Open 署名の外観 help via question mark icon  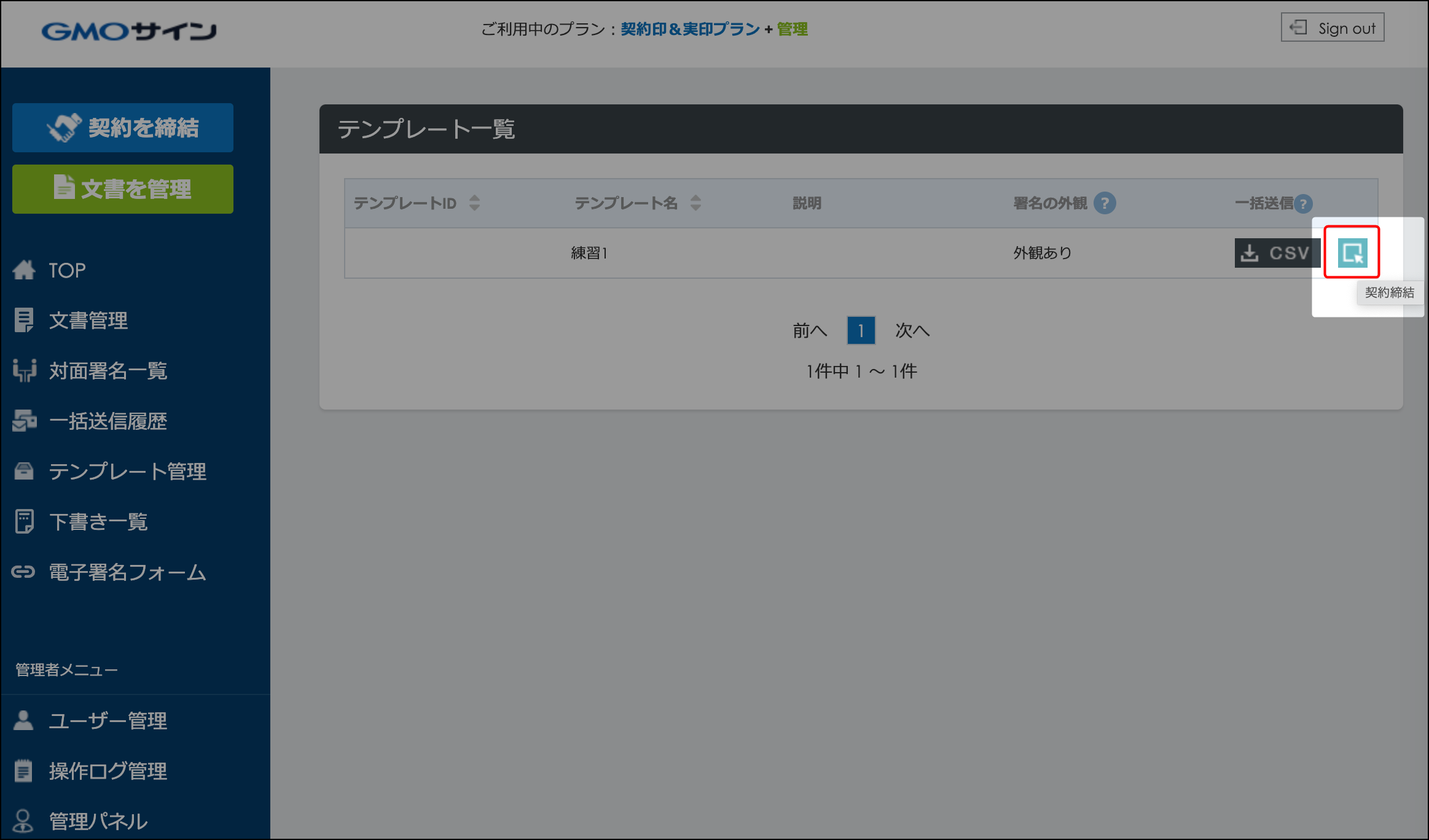(1105, 203)
